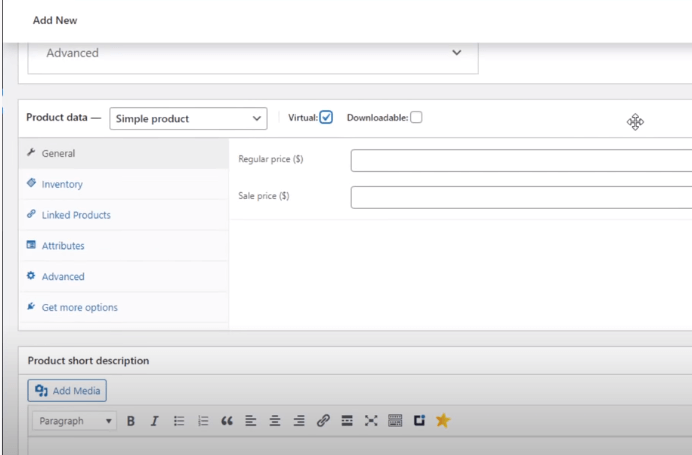Insert a numbered list
The height and width of the screenshot is (455, 692).
pos(203,421)
